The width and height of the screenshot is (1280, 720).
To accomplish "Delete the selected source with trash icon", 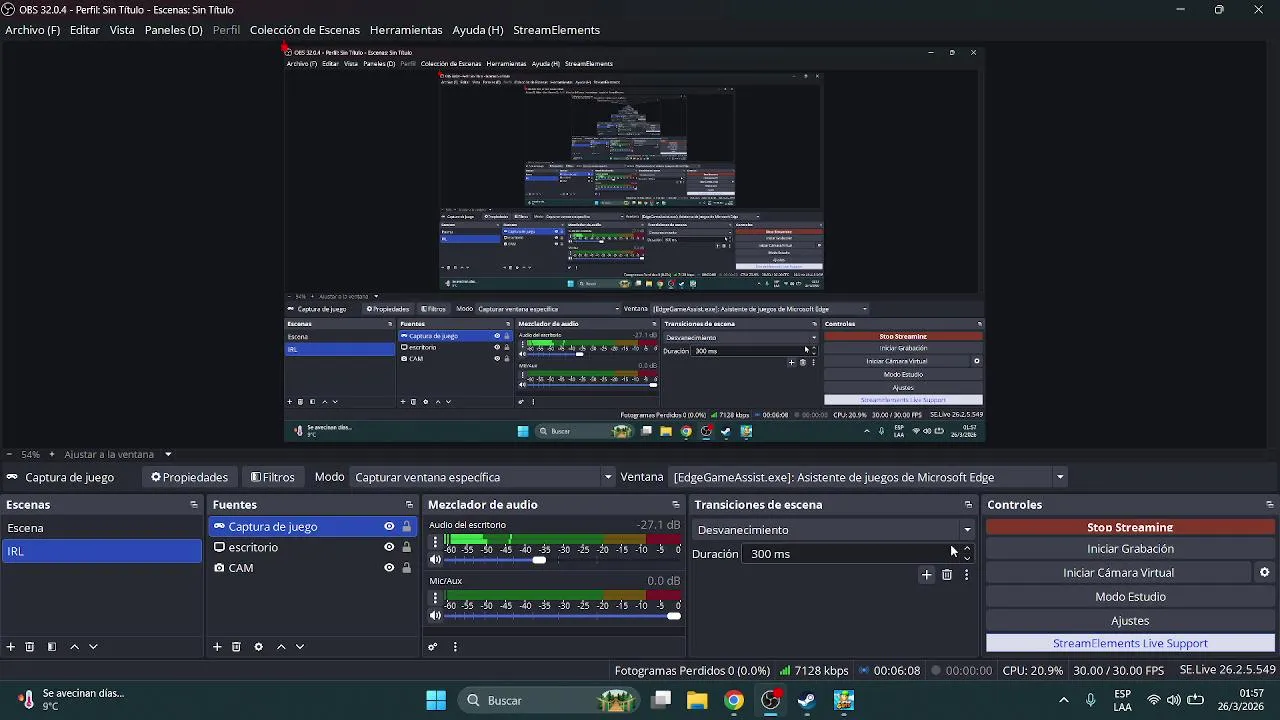I will (236, 647).
